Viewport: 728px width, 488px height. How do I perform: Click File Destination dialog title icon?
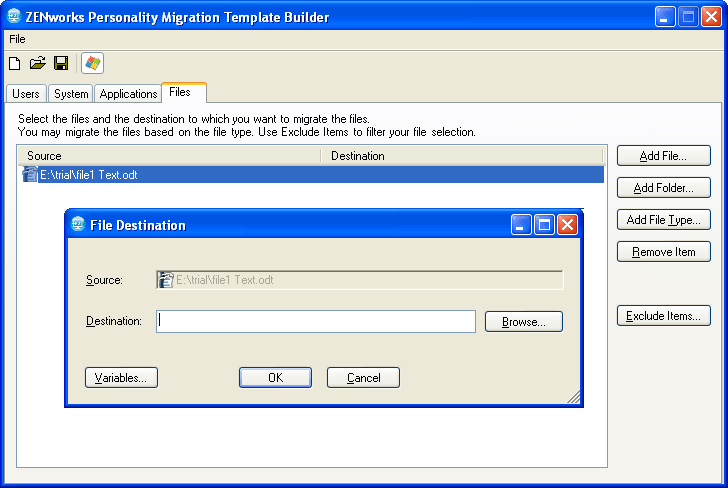click(x=78, y=224)
